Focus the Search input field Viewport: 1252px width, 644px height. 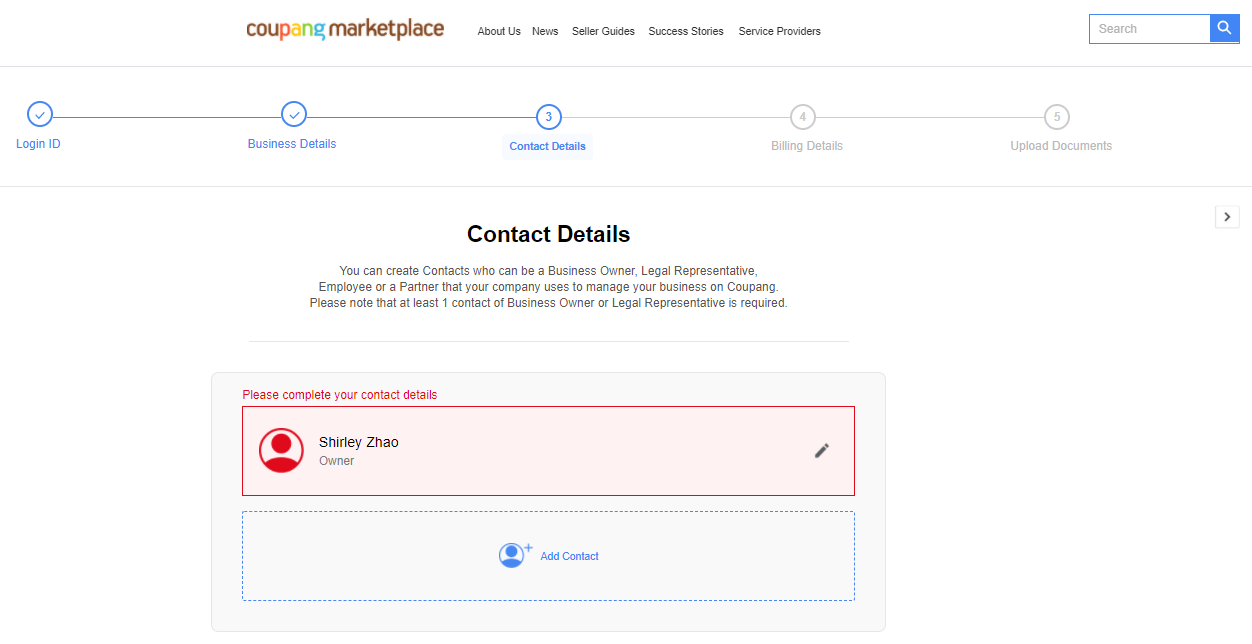pyautogui.click(x=1150, y=29)
